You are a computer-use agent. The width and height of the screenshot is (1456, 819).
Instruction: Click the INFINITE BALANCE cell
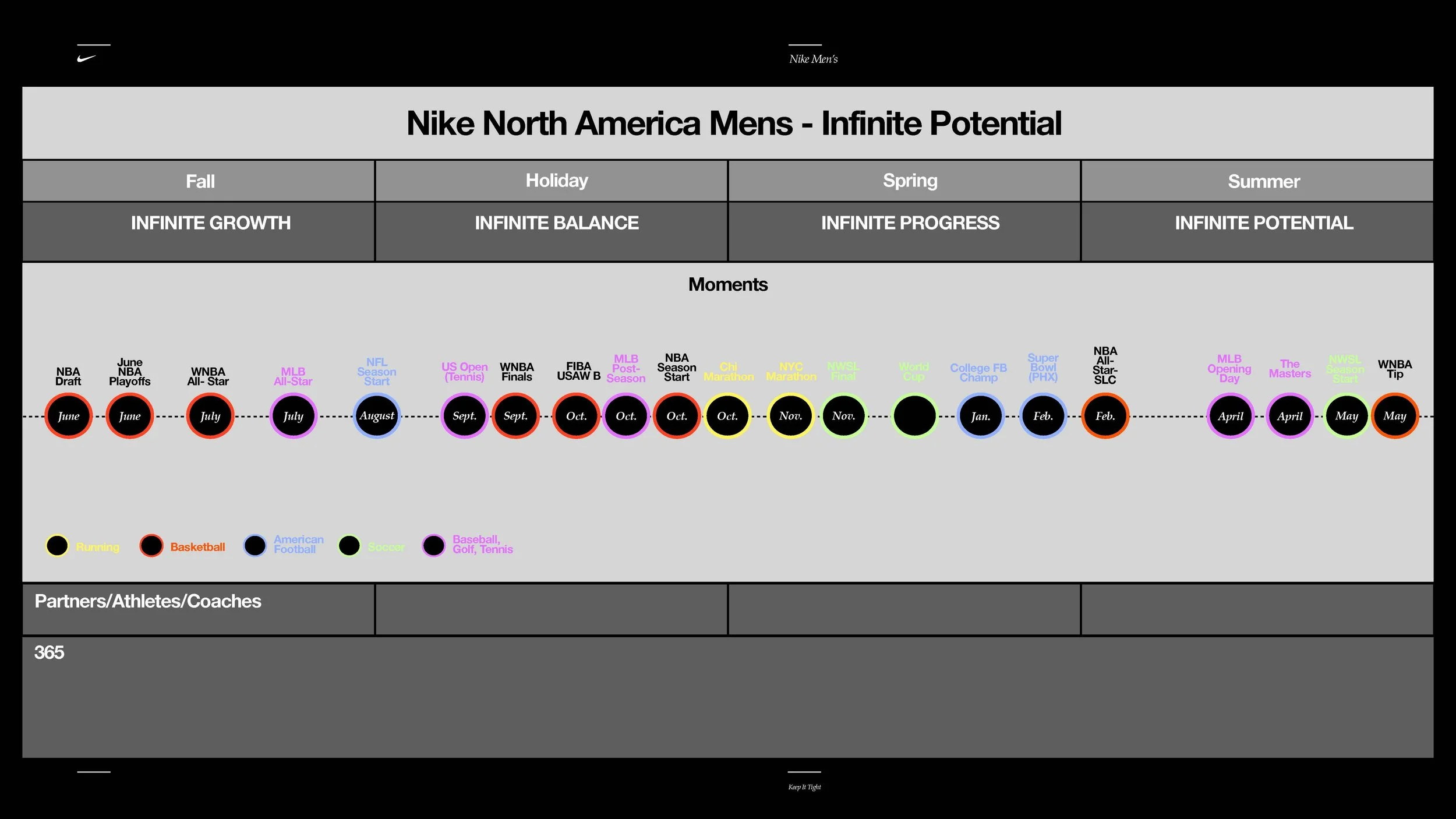556,223
